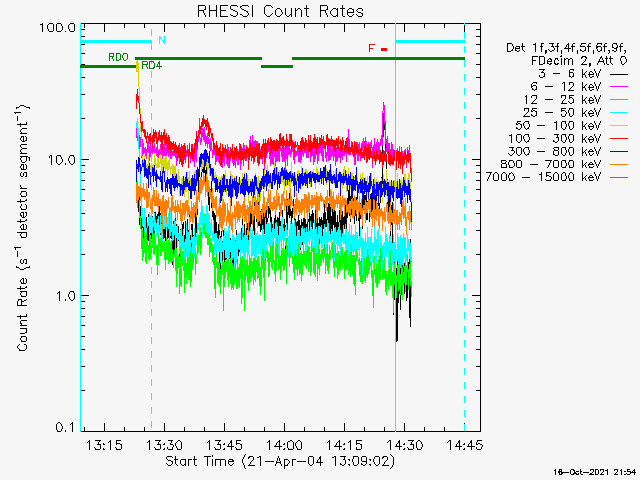Click the 13:15 x-axis tick label
The height and width of the screenshot is (480, 640).
tap(104, 445)
